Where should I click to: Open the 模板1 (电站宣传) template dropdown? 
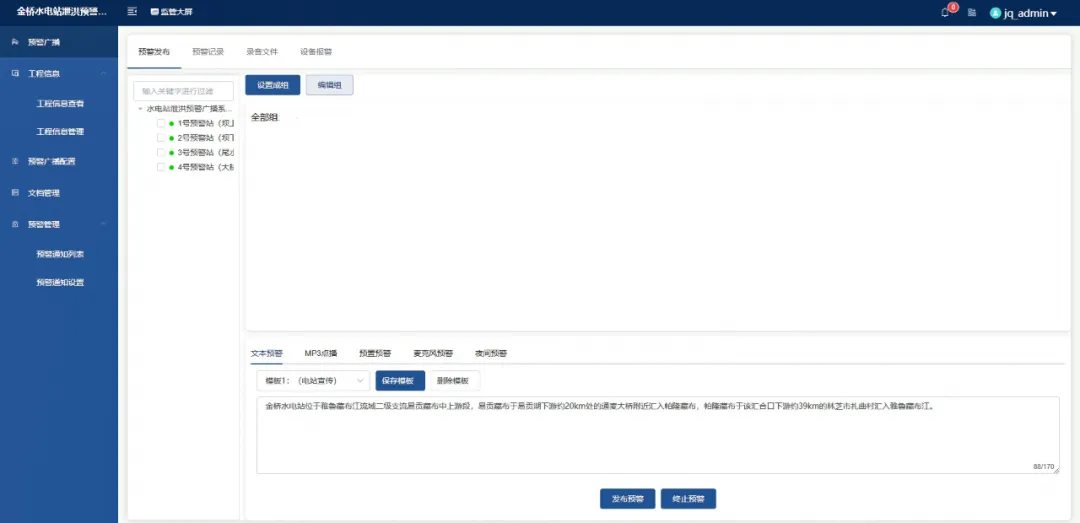pyautogui.click(x=313, y=380)
